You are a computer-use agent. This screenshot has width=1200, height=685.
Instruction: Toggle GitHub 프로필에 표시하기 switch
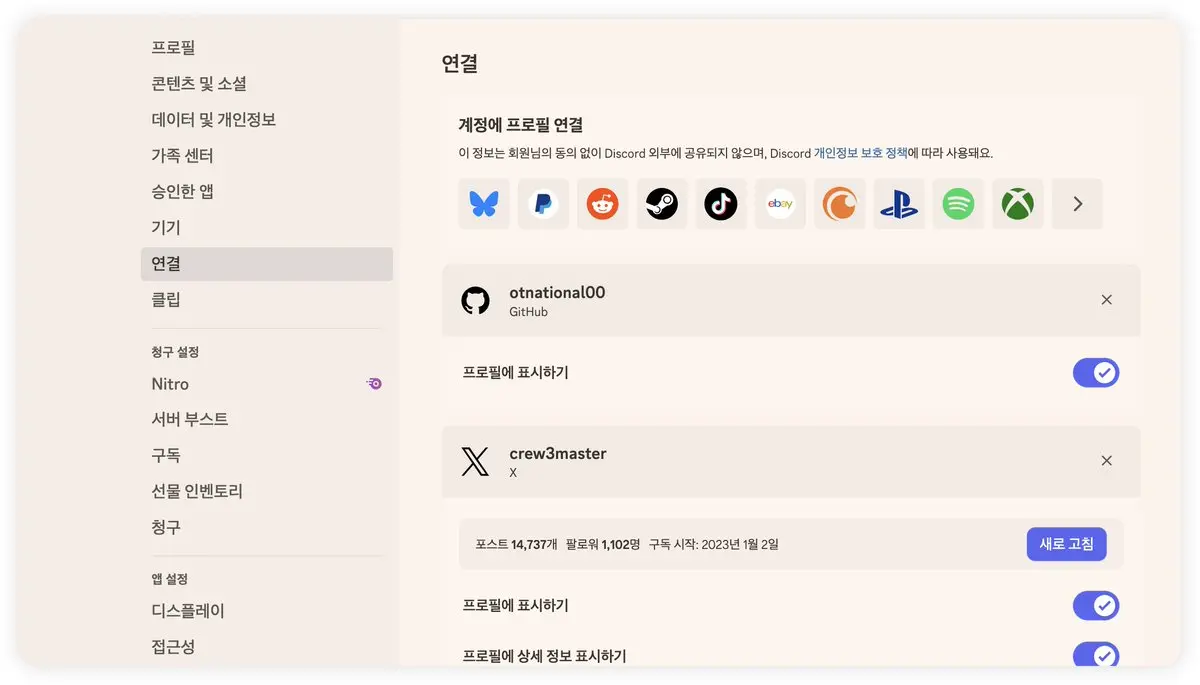(1096, 373)
